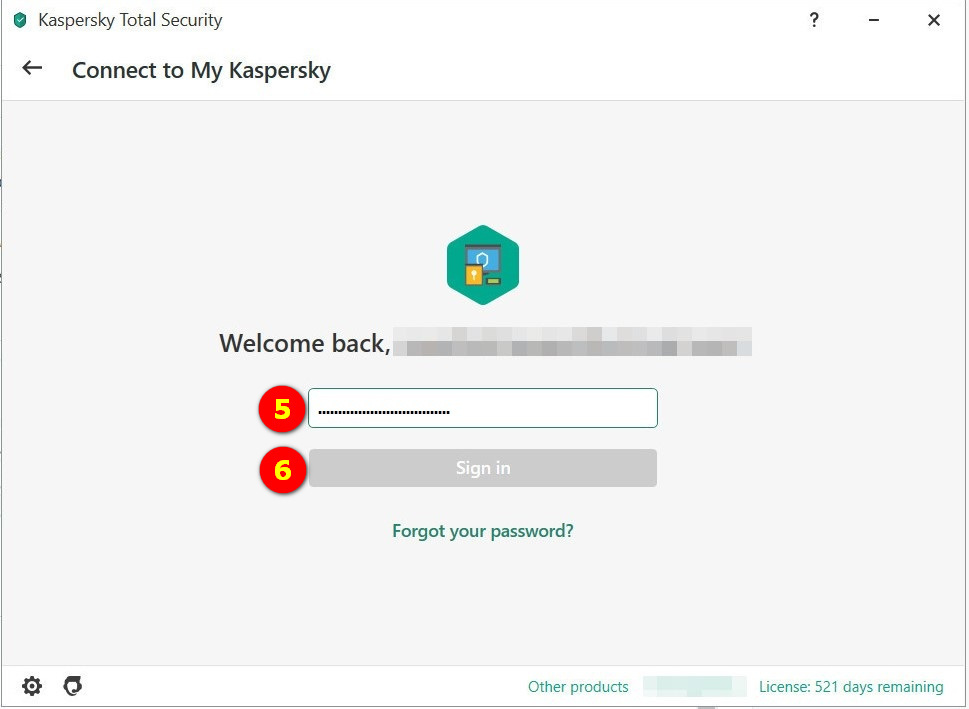The height and width of the screenshot is (709, 969).
Task: Open the Help question mark button
Action: [814, 20]
